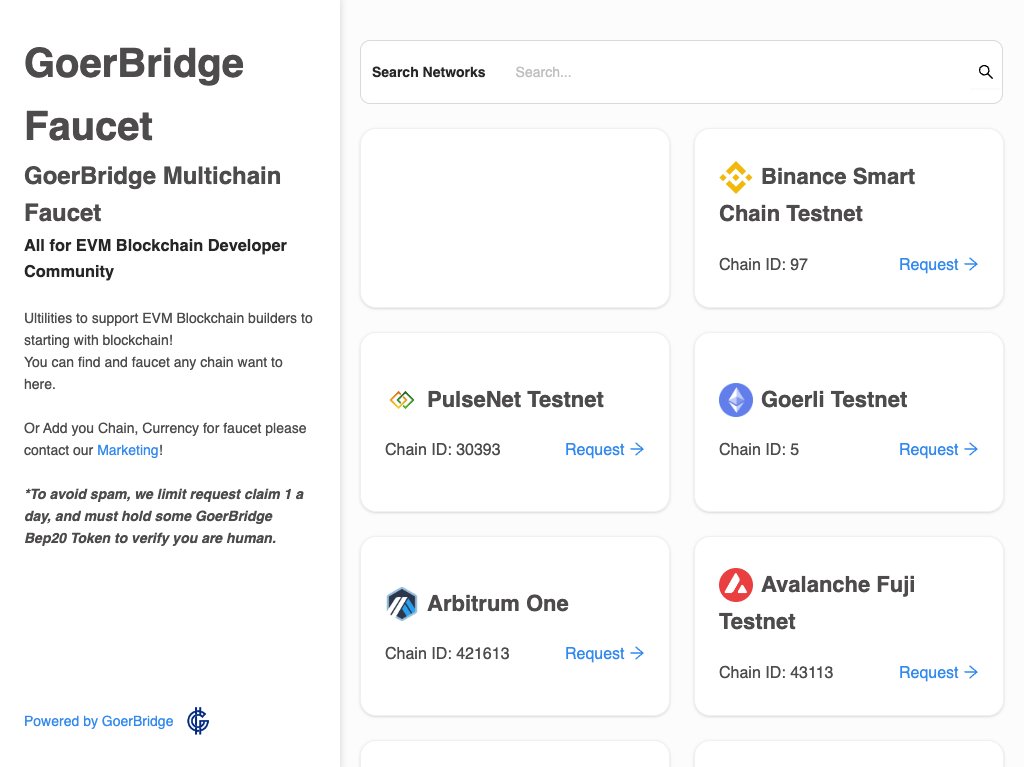
Task: Click the Goerli Testnet title
Action: (x=834, y=399)
